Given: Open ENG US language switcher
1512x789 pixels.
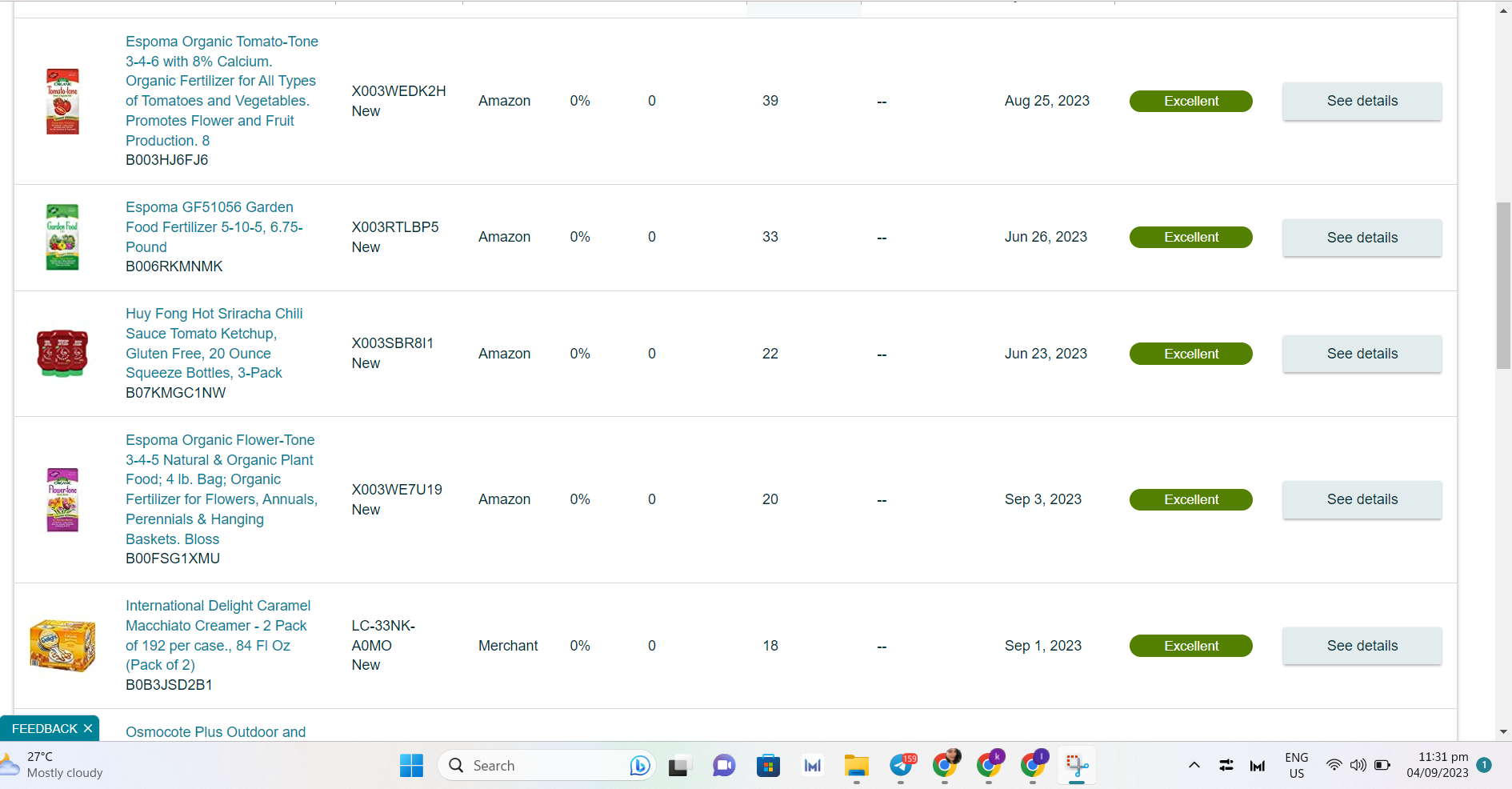Looking at the screenshot, I should pyautogui.click(x=1297, y=765).
